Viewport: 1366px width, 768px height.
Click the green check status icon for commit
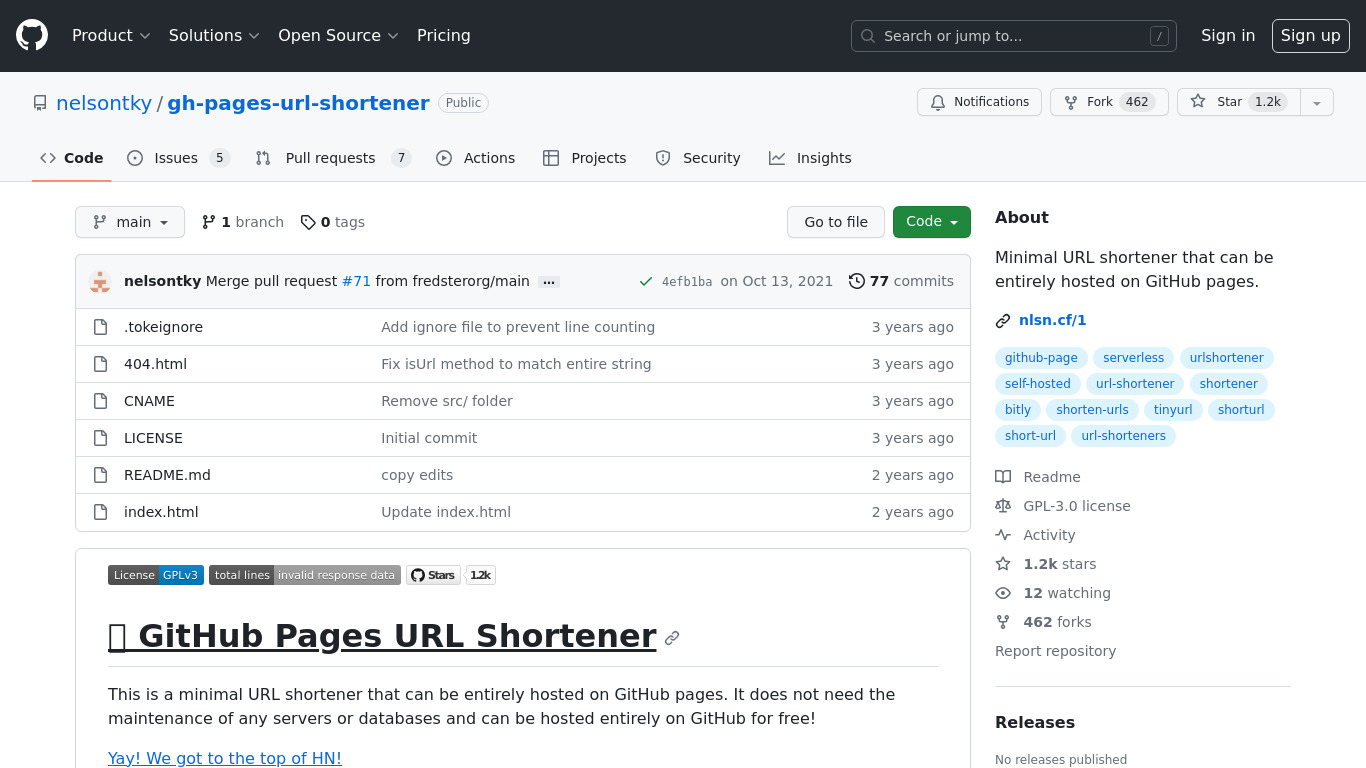click(x=646, y=282)
